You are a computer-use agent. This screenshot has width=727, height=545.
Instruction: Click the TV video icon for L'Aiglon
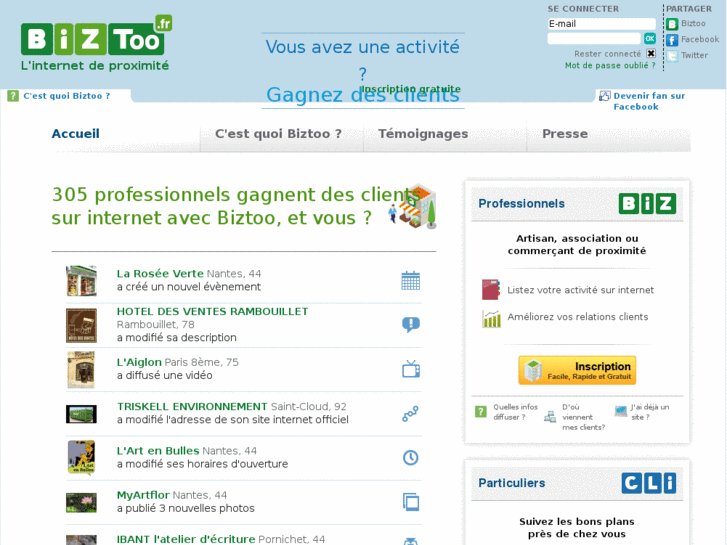tap(410, 369)
